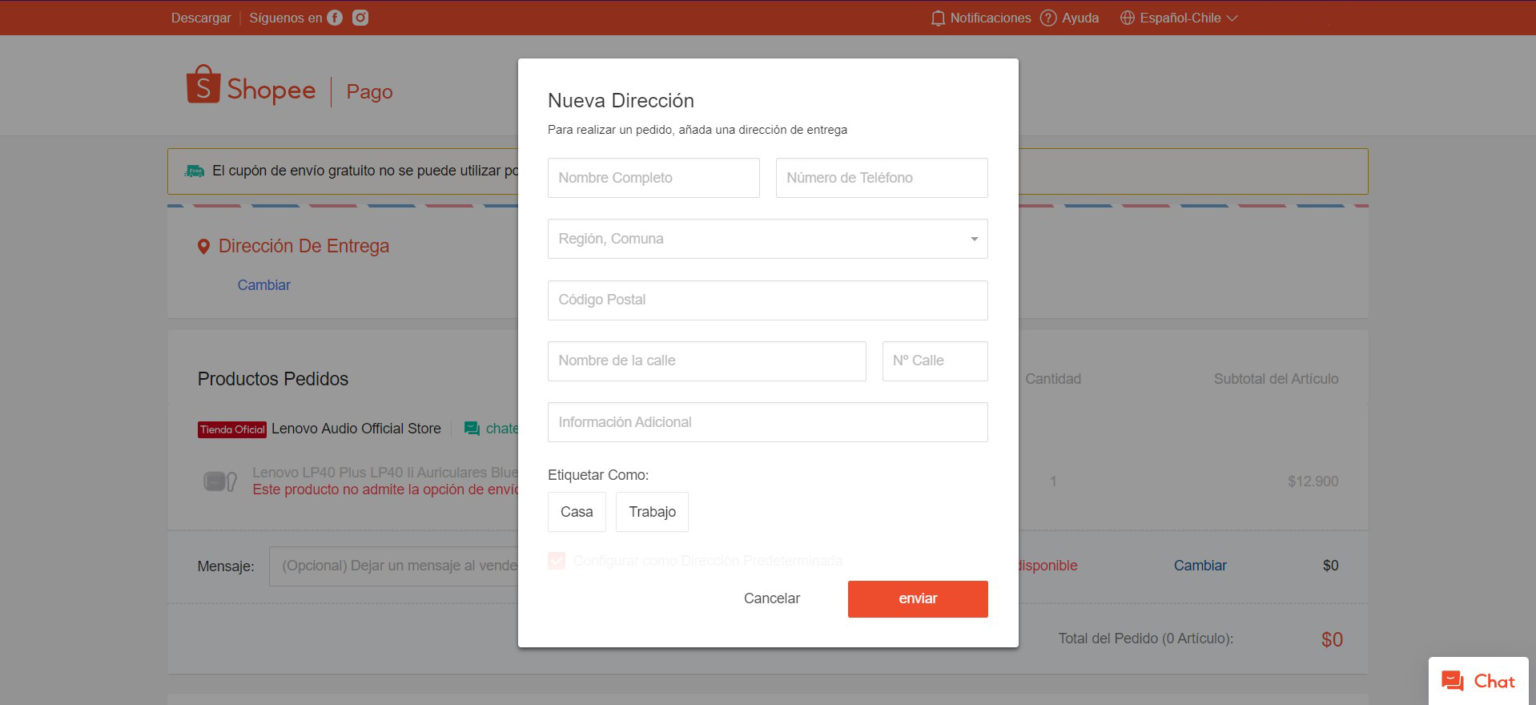The width and height of the screenshot is (1536, 705).
Task: Click Descargar in the top menu bar
Action: click(x=200, y=17)
